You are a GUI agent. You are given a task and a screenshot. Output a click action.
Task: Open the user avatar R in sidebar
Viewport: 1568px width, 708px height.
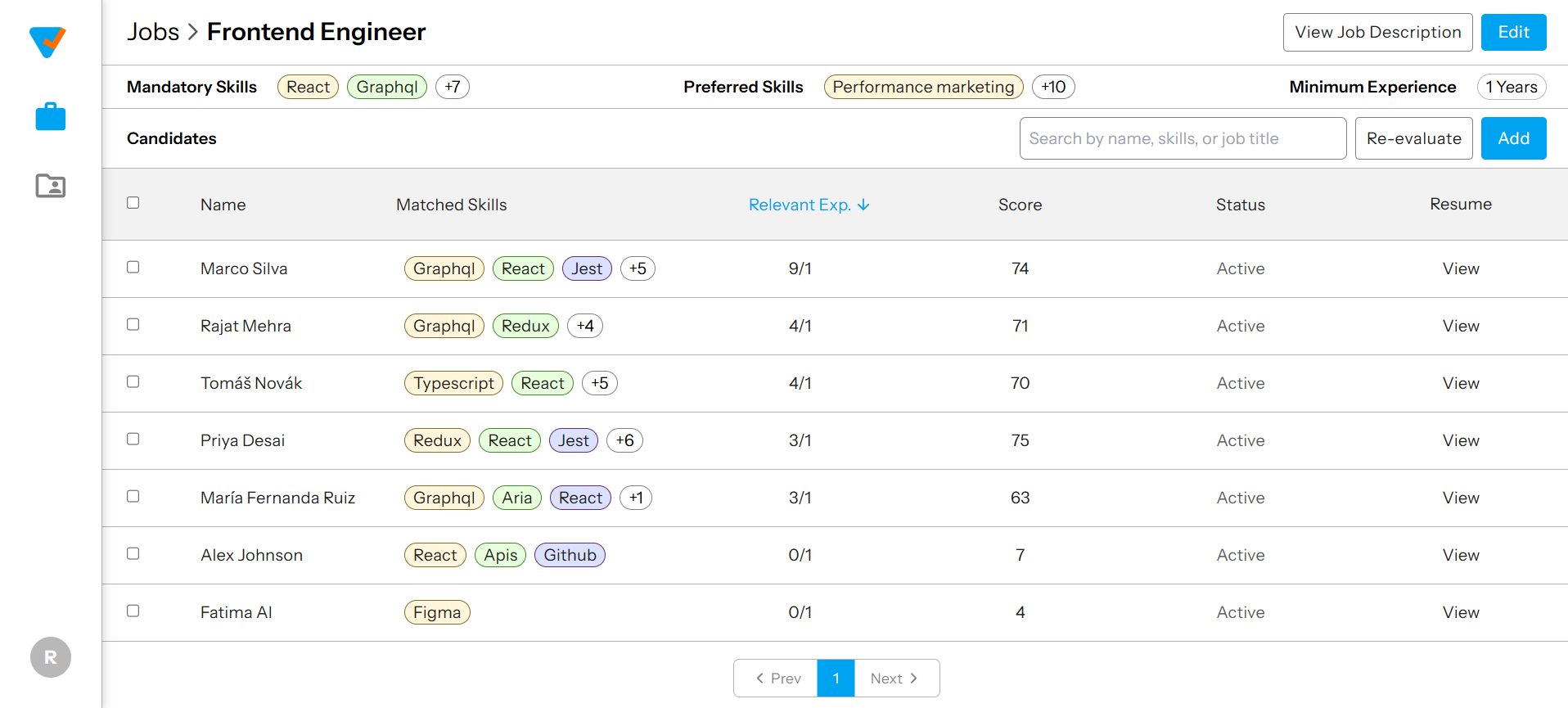[x=51, y=657]
